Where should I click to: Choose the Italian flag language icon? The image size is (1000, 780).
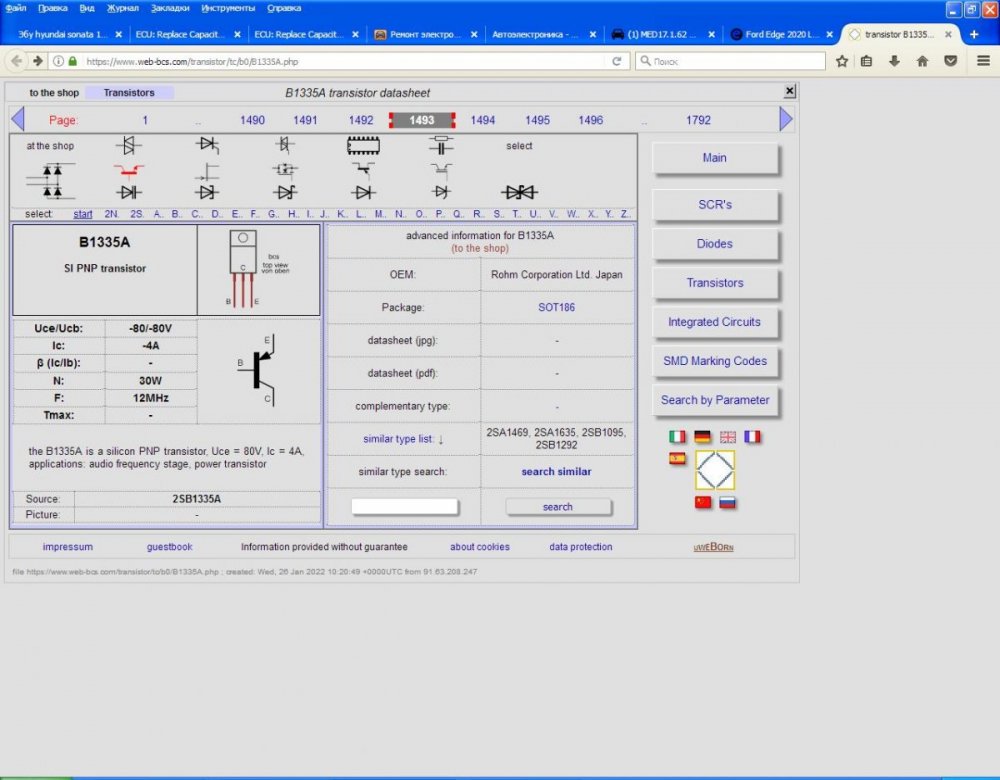[x=677, y=437]
